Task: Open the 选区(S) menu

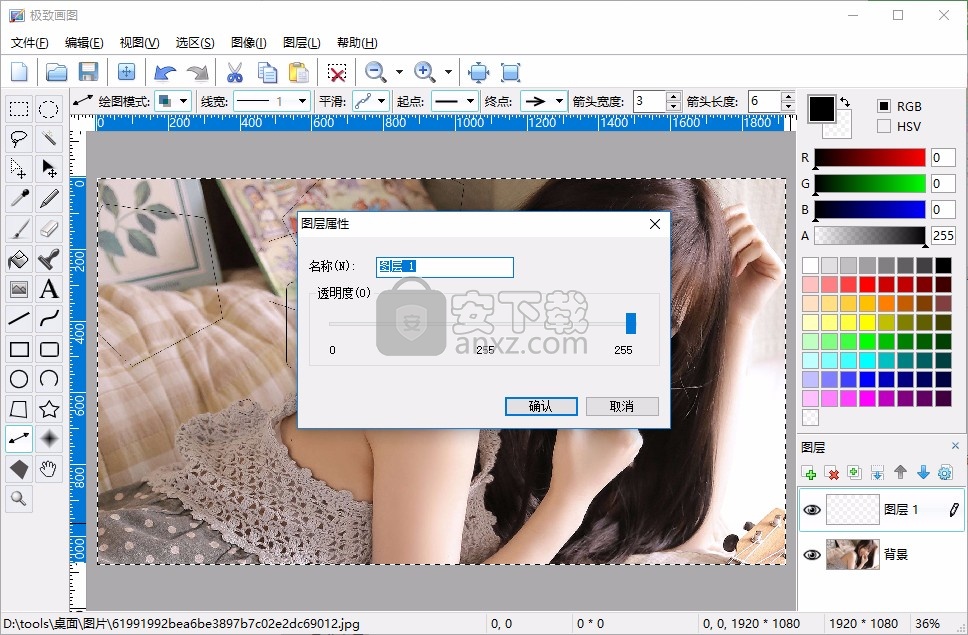Action: point(195,43)
